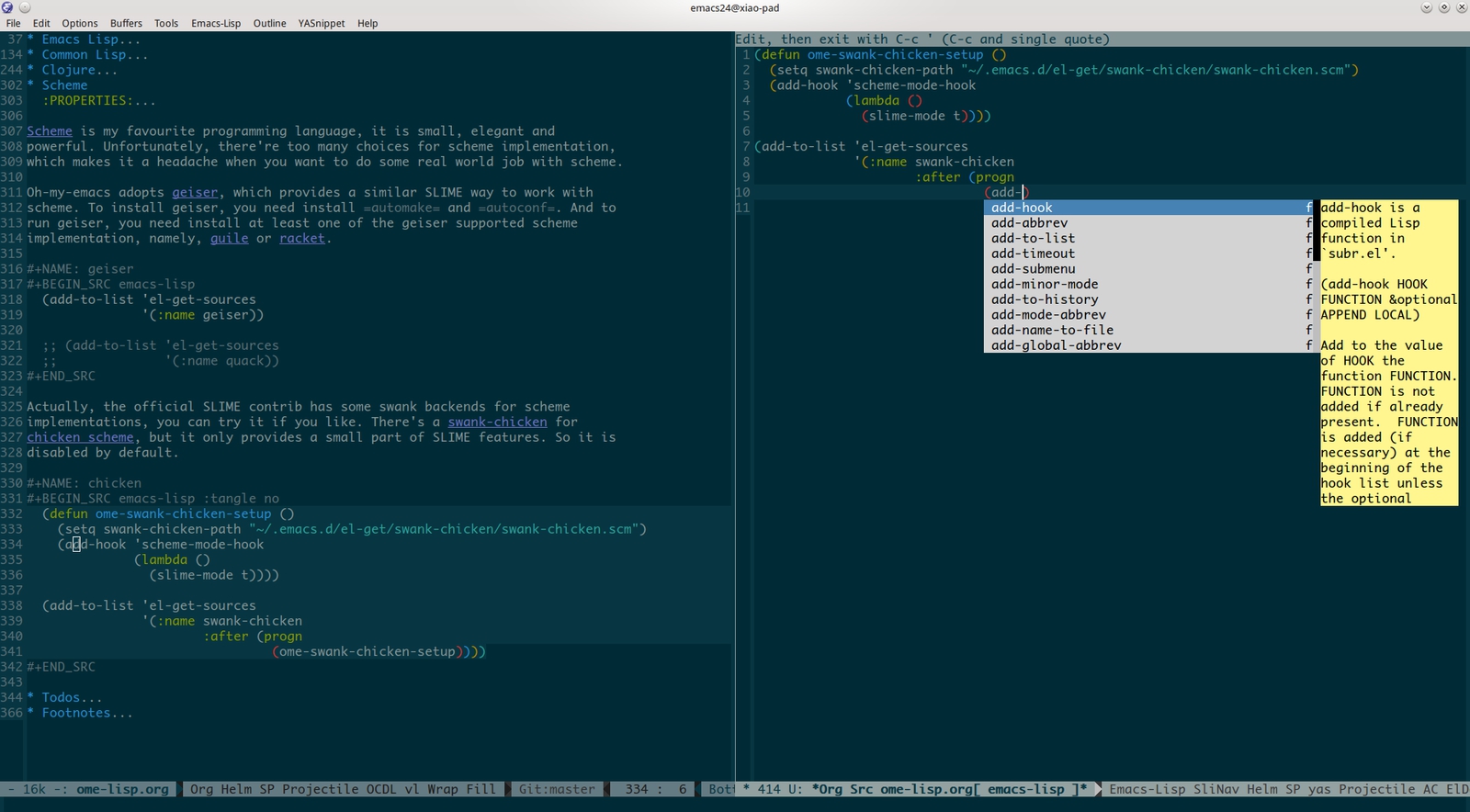The width and height of the screenshot is (1470, 812).
Task: Click the final #+END_SRC line in left pane
Action: click(61, 667)
